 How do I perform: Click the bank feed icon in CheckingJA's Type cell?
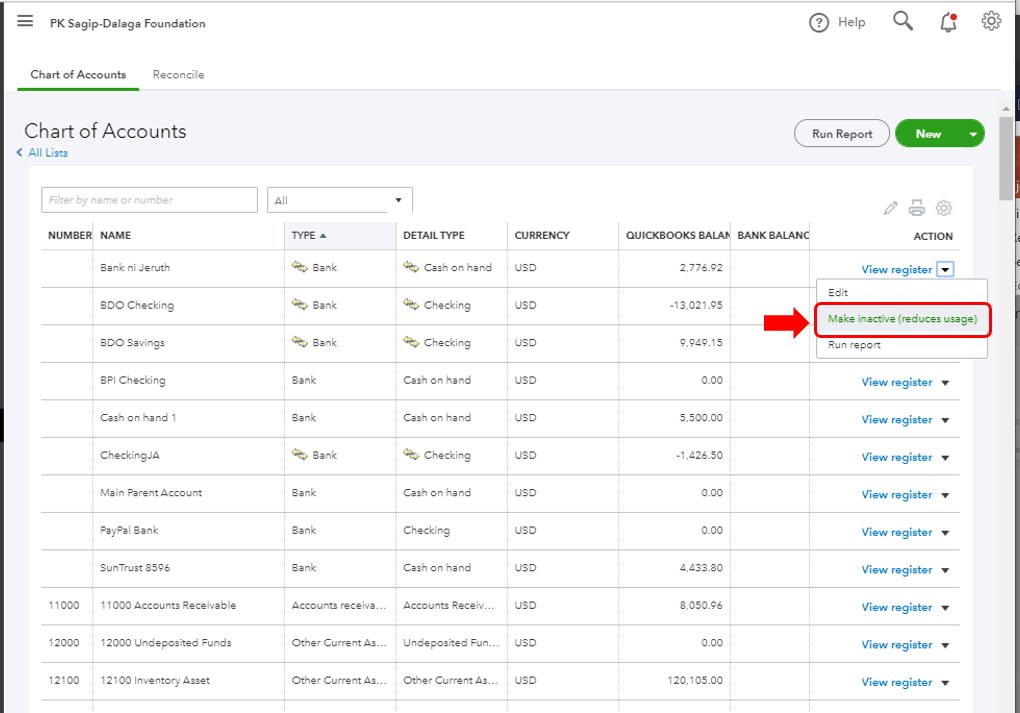299,455
